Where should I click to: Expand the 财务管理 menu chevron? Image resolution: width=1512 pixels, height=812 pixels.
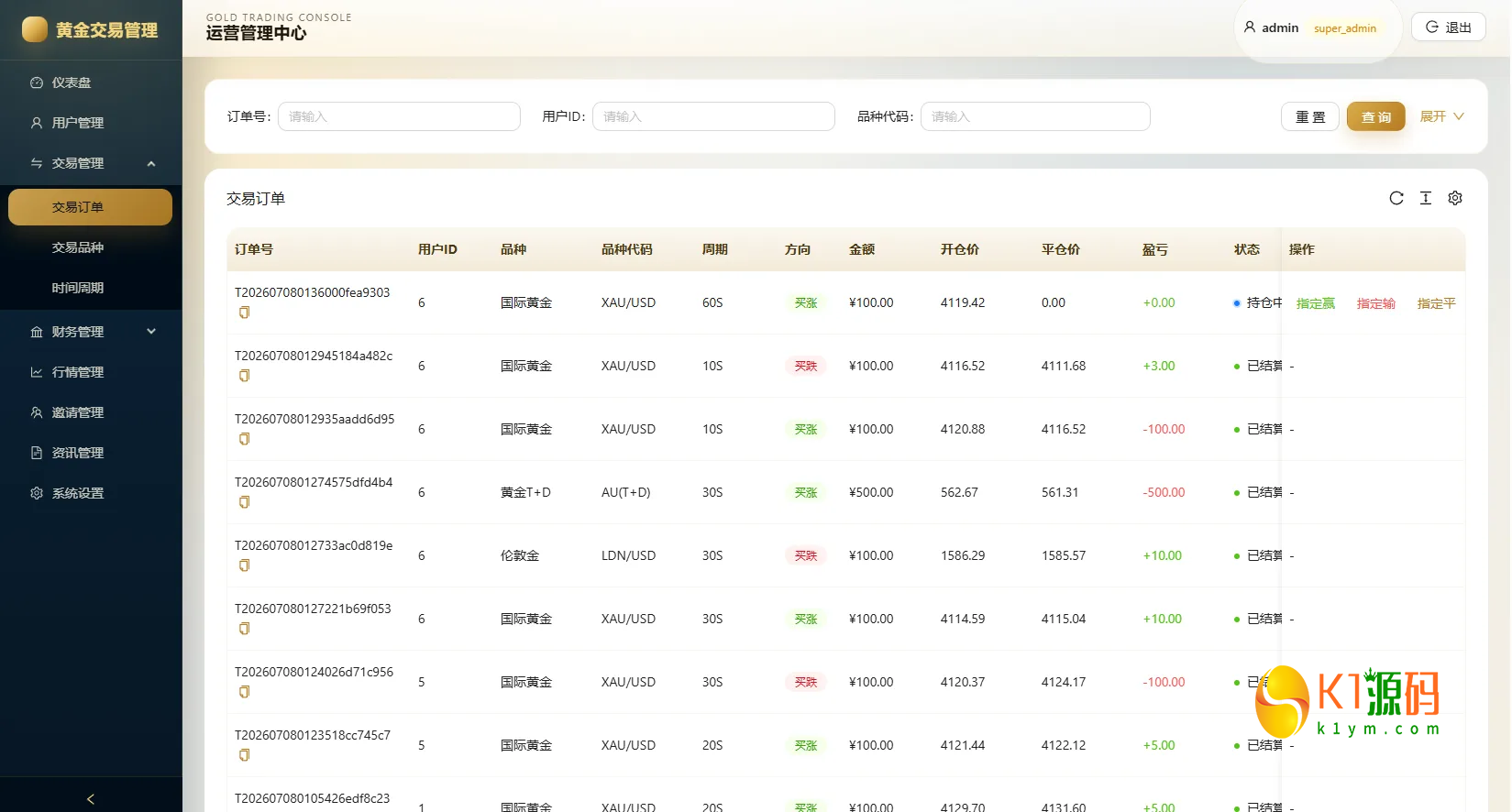click(x=151, y=332)
